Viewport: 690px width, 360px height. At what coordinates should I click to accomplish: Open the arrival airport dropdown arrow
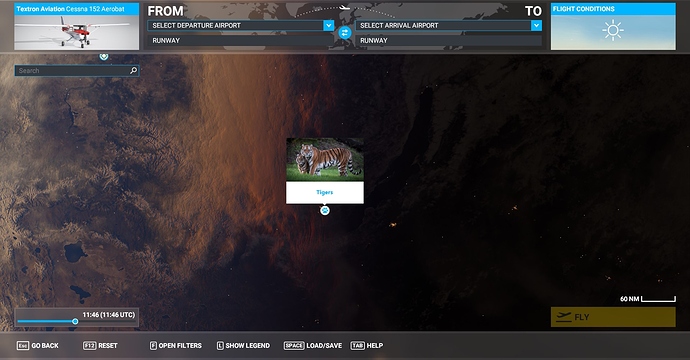(x=536, y=26)
